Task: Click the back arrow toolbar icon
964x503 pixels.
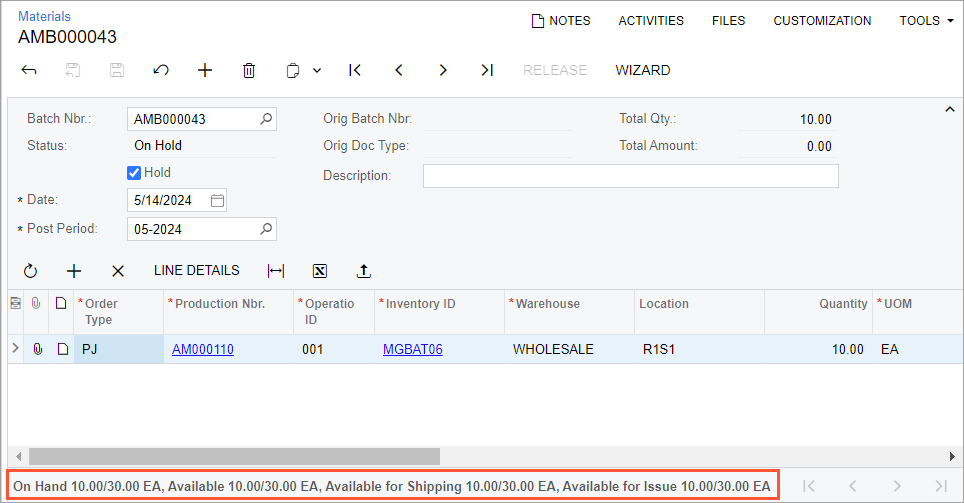Action: point(29,70)
